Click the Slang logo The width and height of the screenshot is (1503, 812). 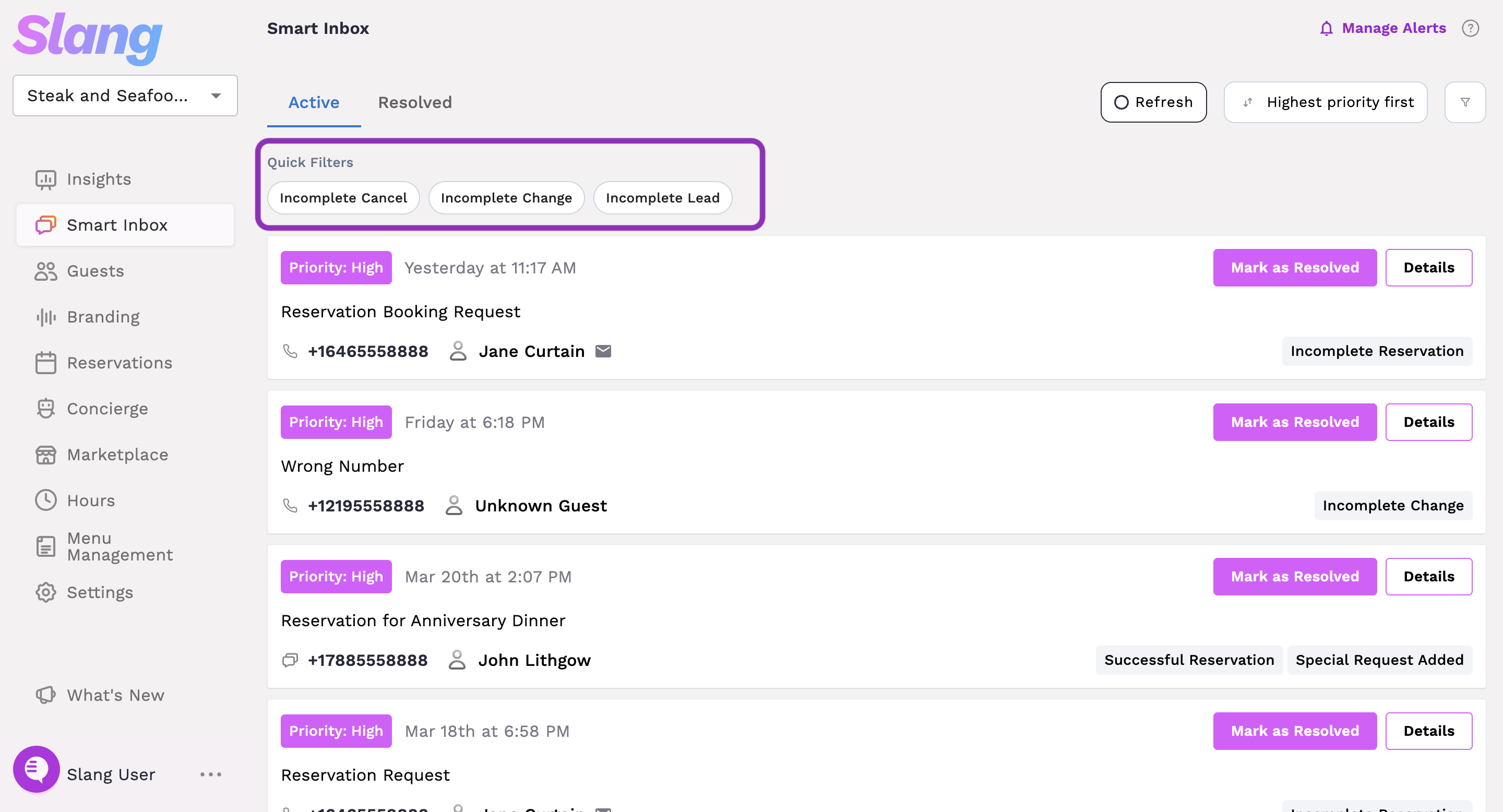[x=88, y=38]
